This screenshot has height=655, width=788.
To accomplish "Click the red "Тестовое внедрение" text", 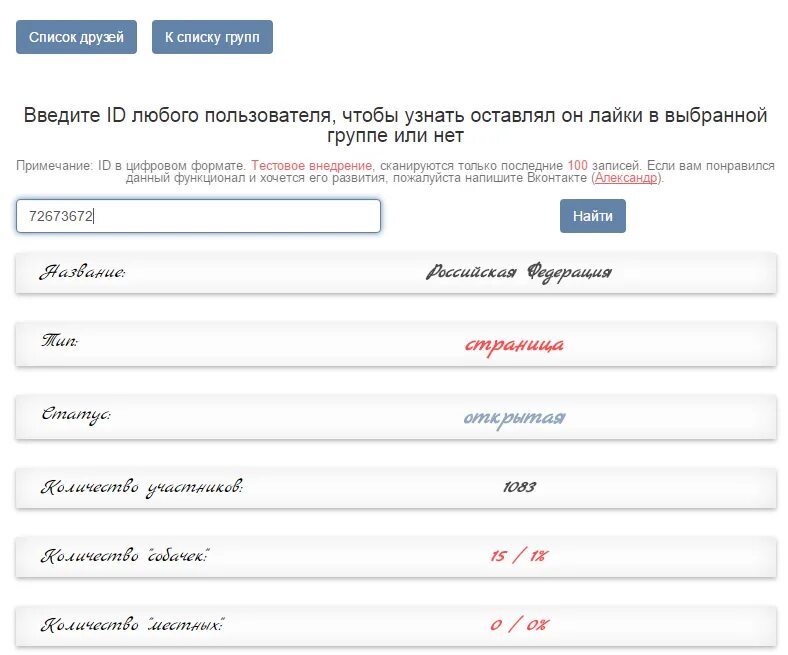I will (x=312, y=164).
